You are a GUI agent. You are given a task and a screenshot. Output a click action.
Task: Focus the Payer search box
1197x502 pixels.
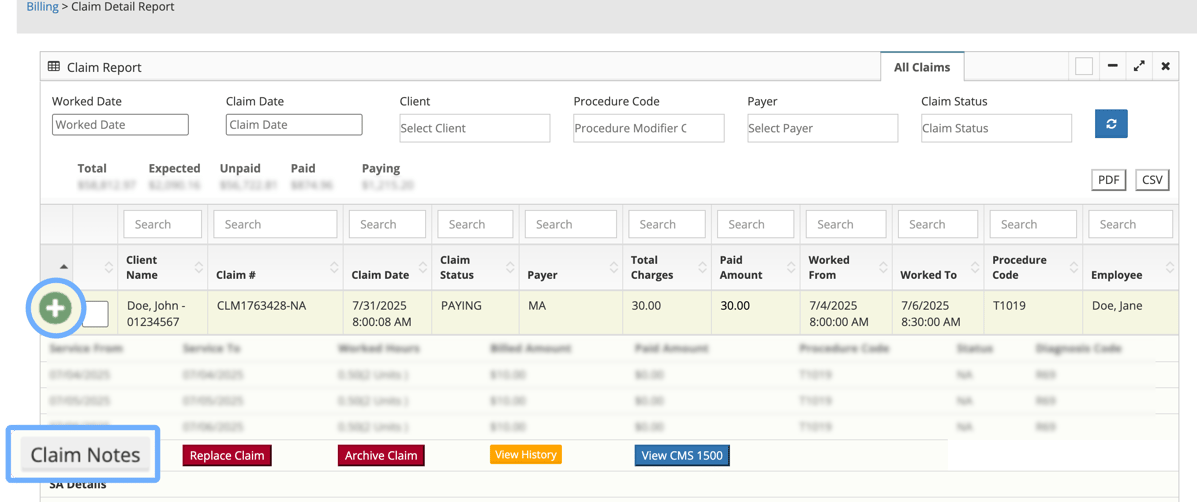click(x=571, y=224)
